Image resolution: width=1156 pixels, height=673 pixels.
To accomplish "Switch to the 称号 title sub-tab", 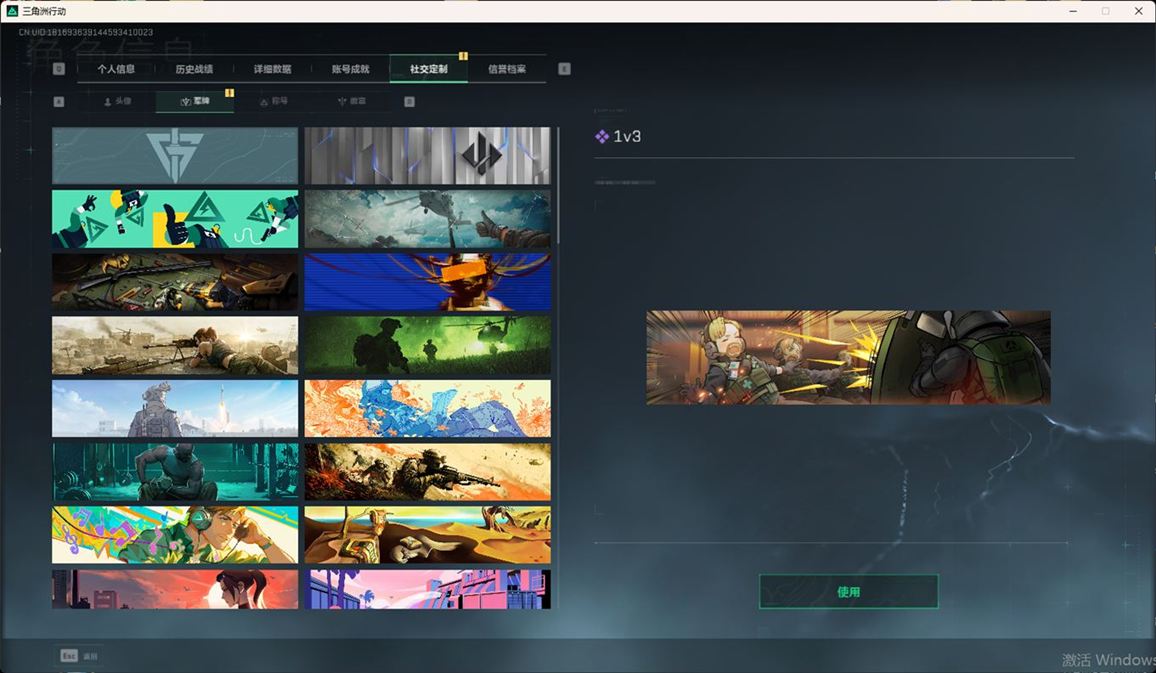I will click(x=272, y=101).
